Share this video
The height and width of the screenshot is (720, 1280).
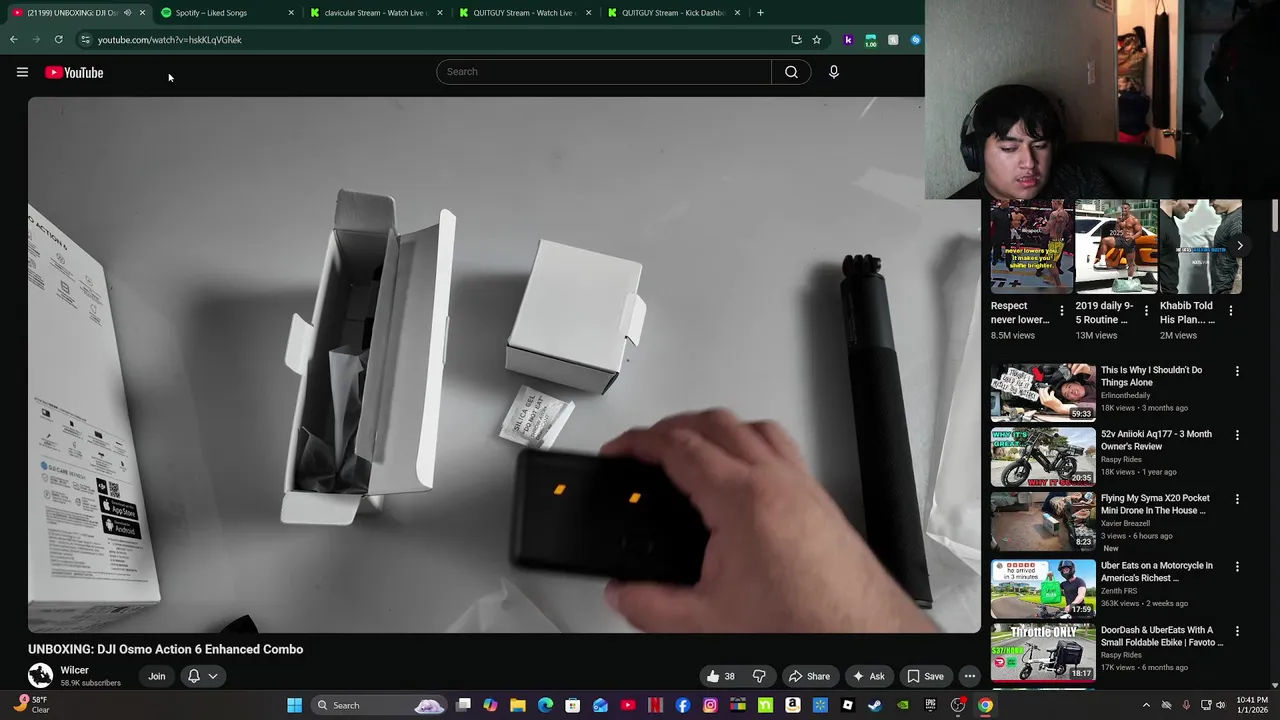(x=809, y=676)
